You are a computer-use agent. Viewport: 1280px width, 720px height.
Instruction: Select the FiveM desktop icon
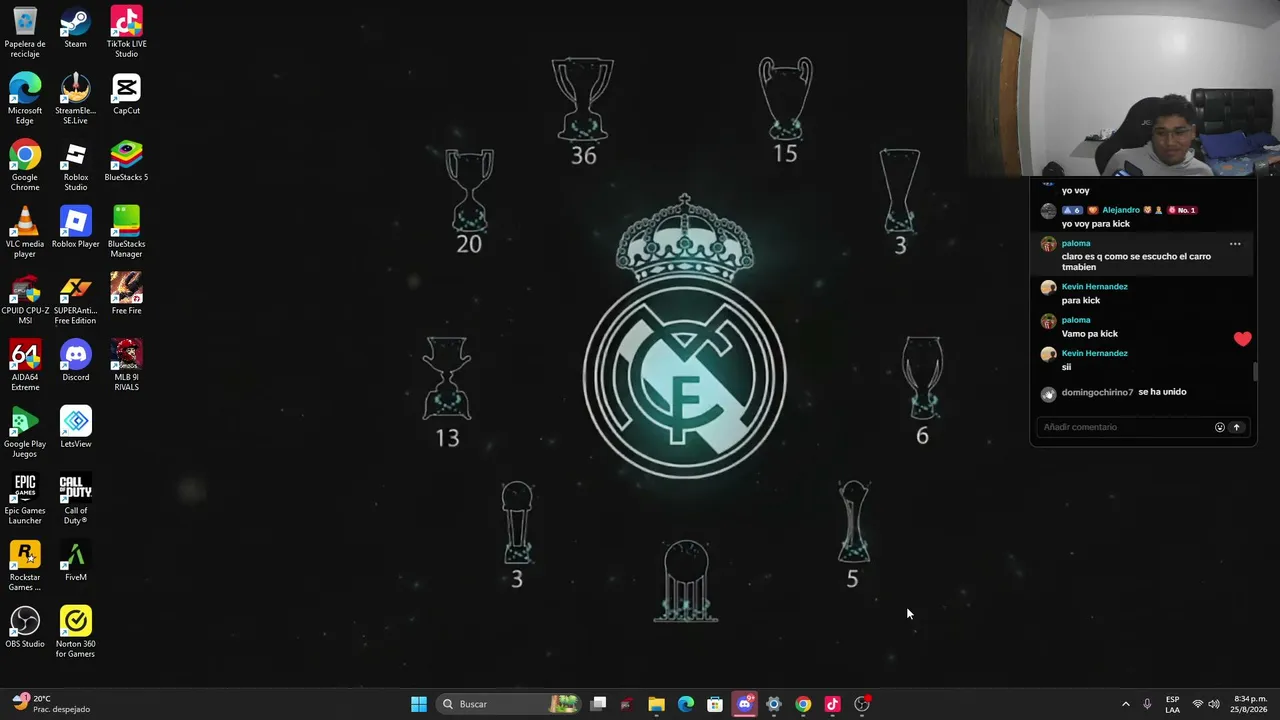click(x=75, y=562)
